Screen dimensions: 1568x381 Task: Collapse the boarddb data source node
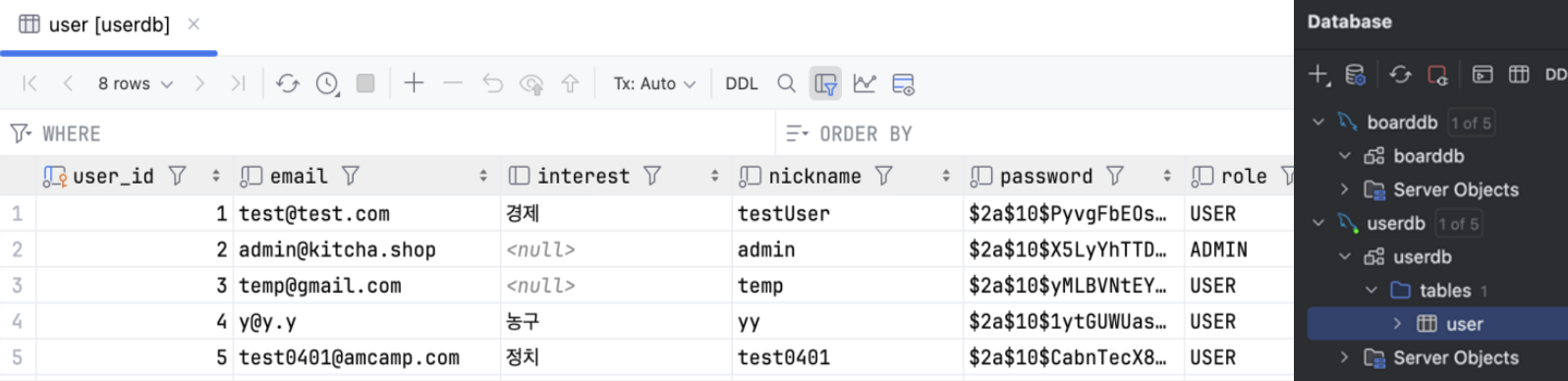[1318, 122]
